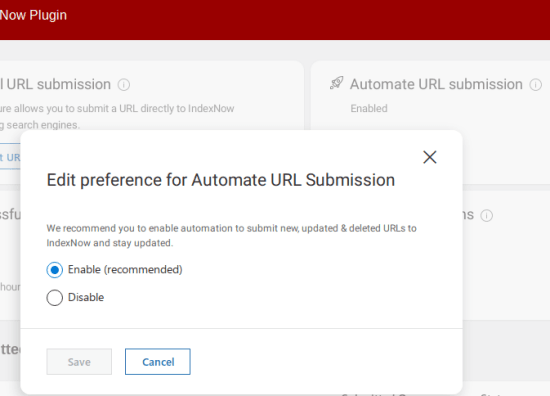Select the Disable radio button
The width and height of the screenshot is (550, 396).
click(x=54, y=297)
